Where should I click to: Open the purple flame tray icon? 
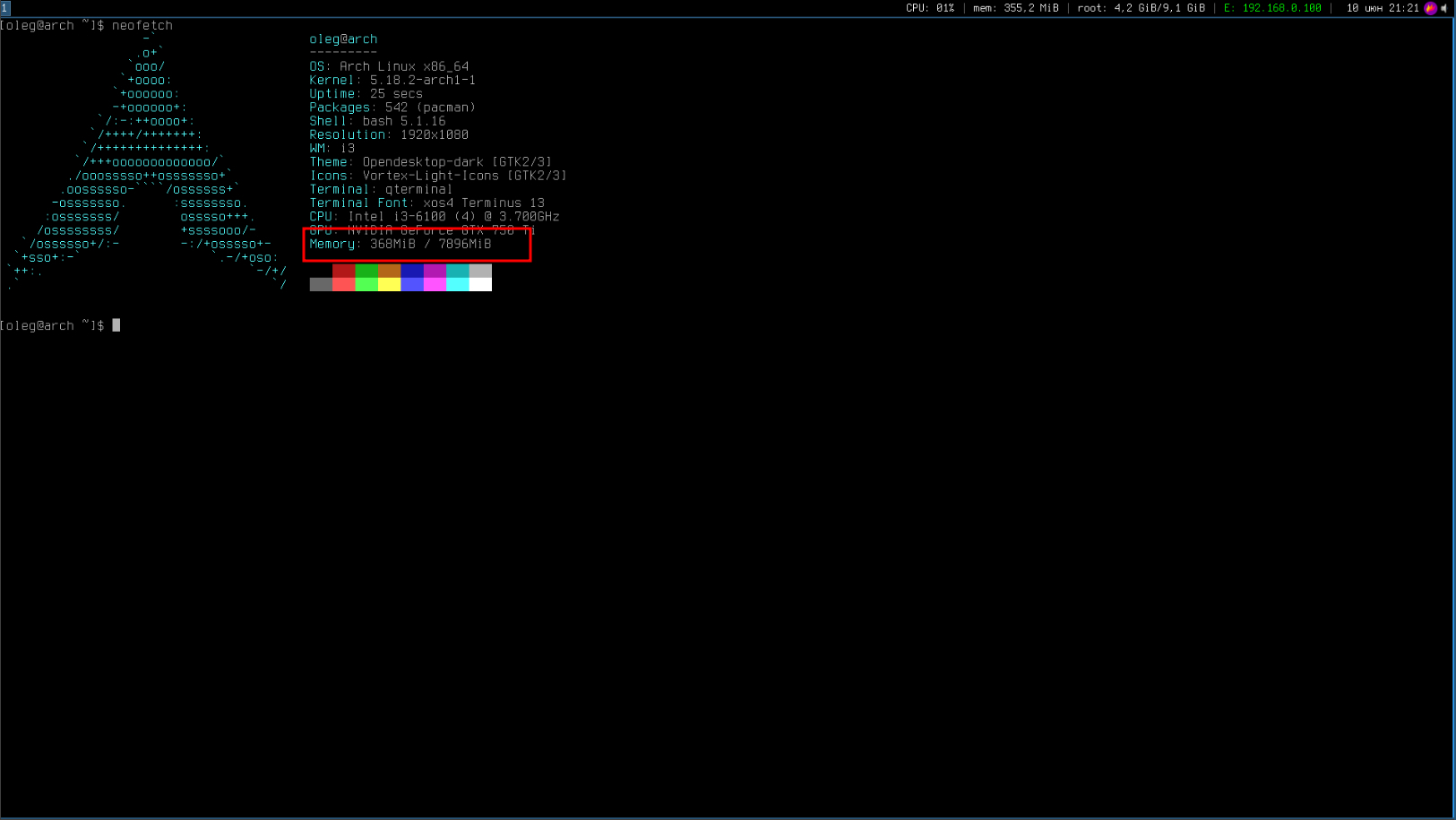[x=1431, y=8]
